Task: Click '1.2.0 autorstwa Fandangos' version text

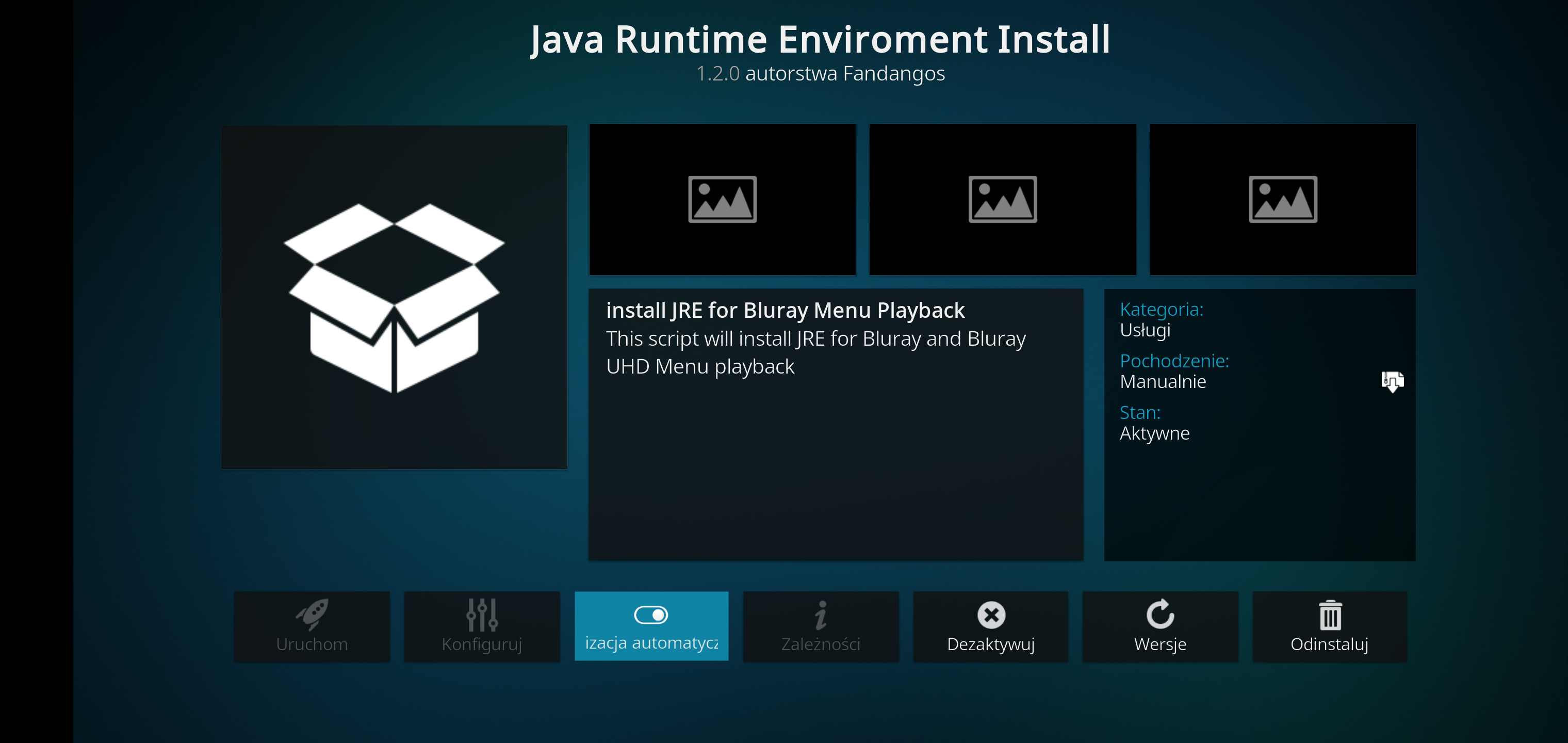Action: tap(821, 74)
